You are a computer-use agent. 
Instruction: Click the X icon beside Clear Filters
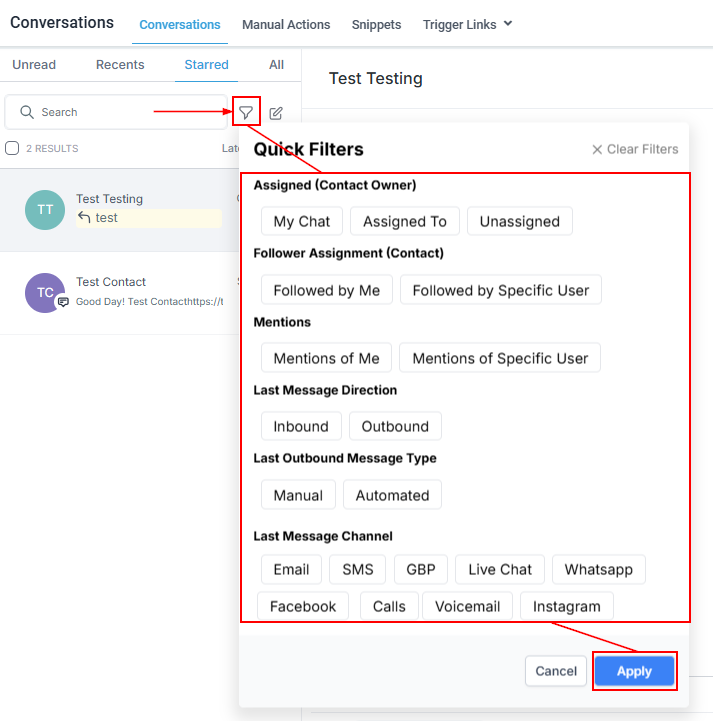tap(597, 149)
